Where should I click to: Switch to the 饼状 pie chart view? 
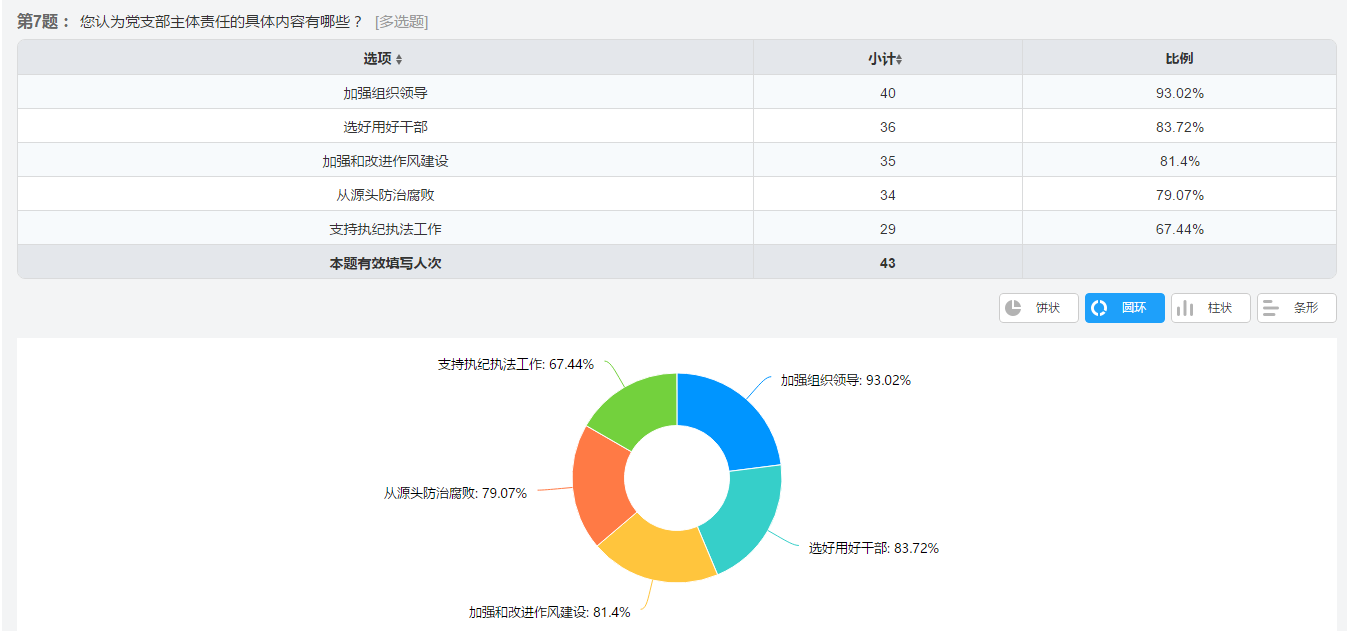click(x=1038, y=308)
